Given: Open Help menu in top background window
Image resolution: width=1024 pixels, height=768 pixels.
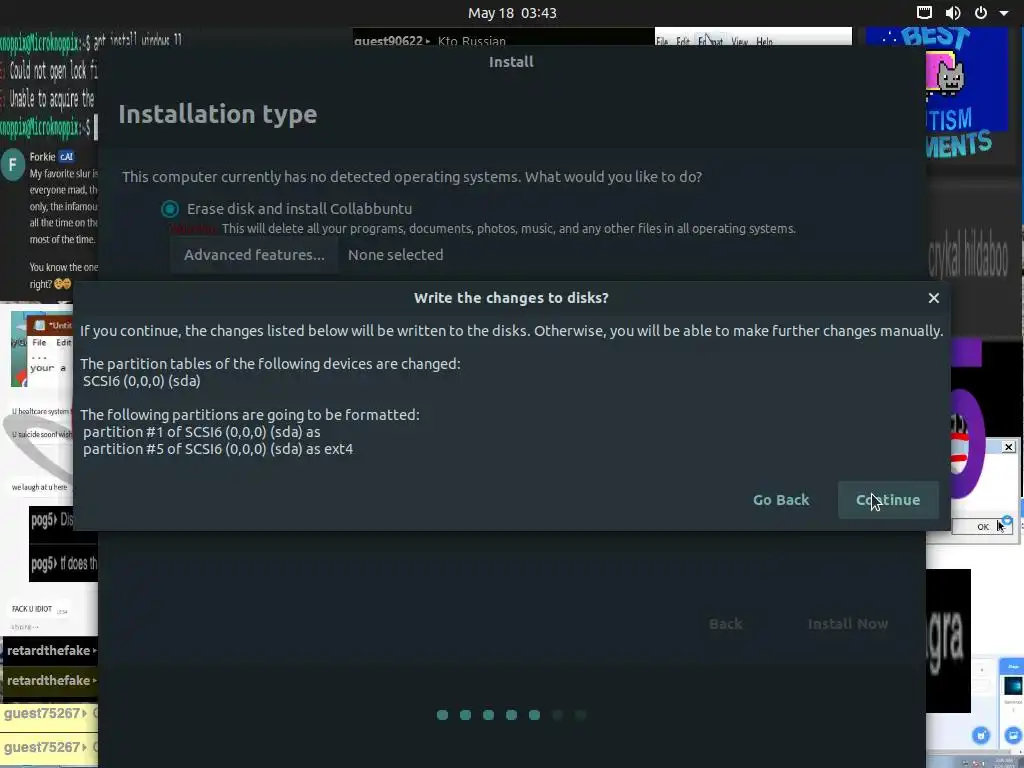Looking at the screenshot, I should [764, 42].
